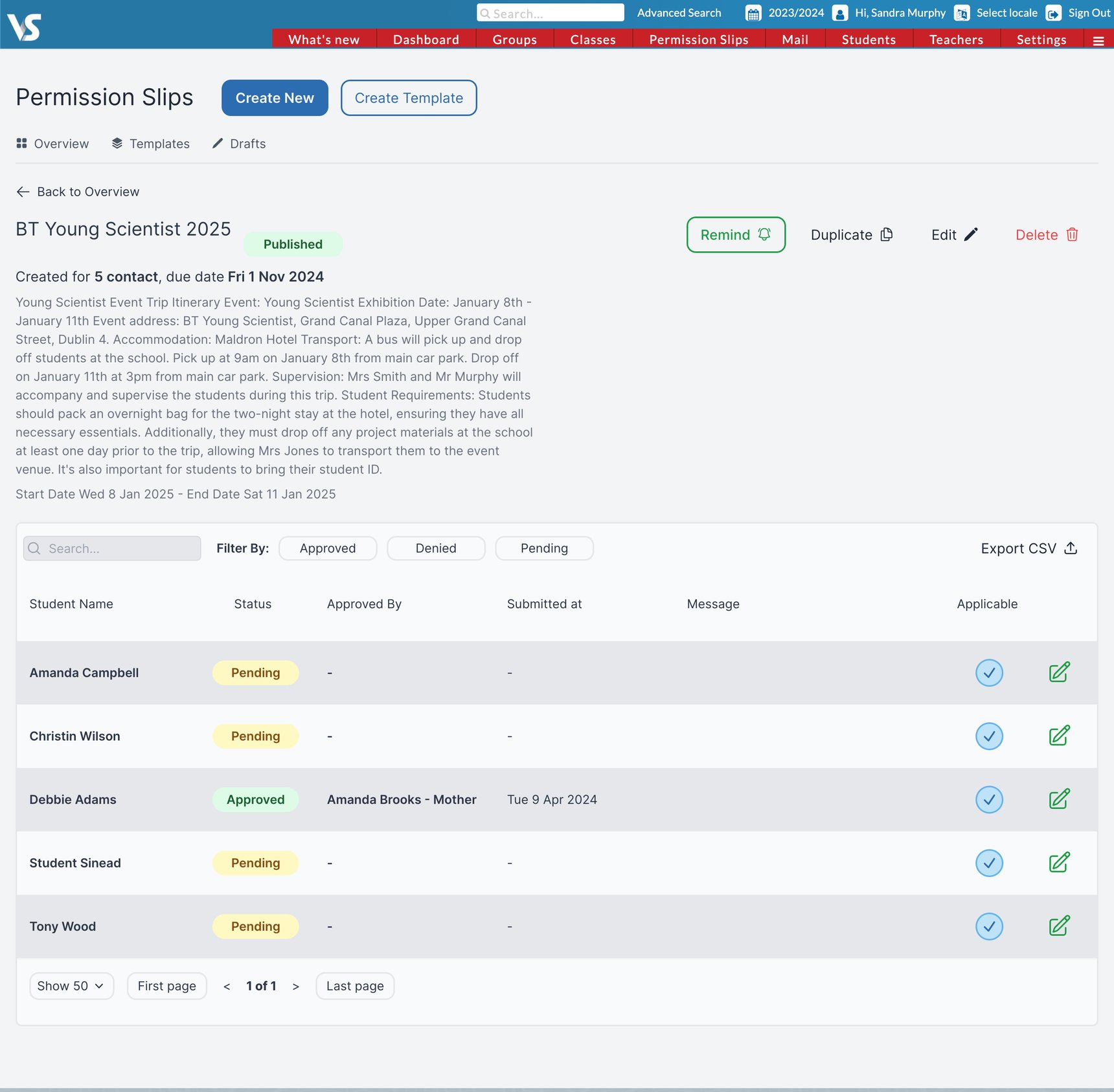Click the Create New button
Image resolution: width=1114 pixels, height=1092 pixels.
(275, 98)
